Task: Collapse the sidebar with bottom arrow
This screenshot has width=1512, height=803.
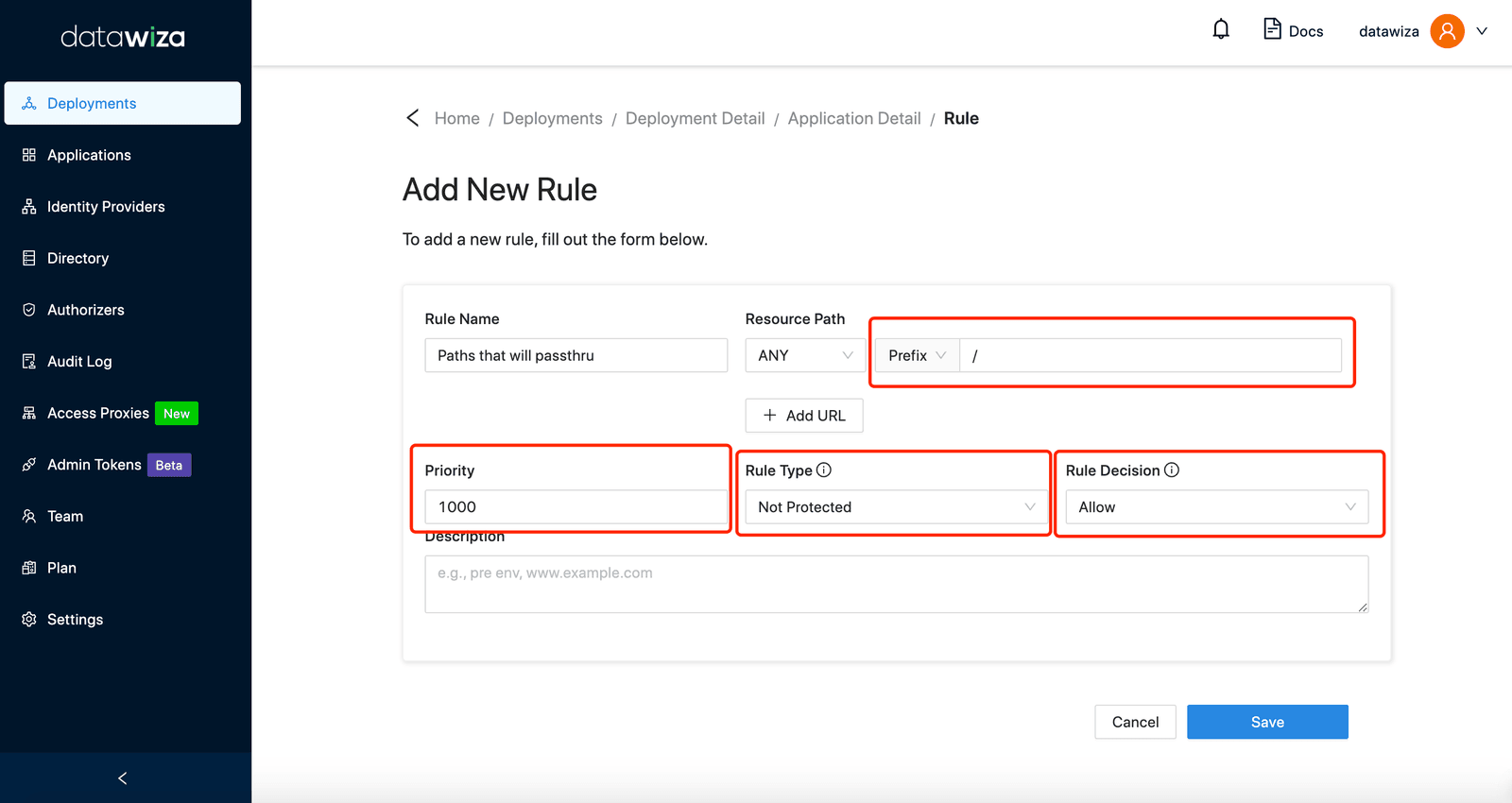Action: (123, 777)
